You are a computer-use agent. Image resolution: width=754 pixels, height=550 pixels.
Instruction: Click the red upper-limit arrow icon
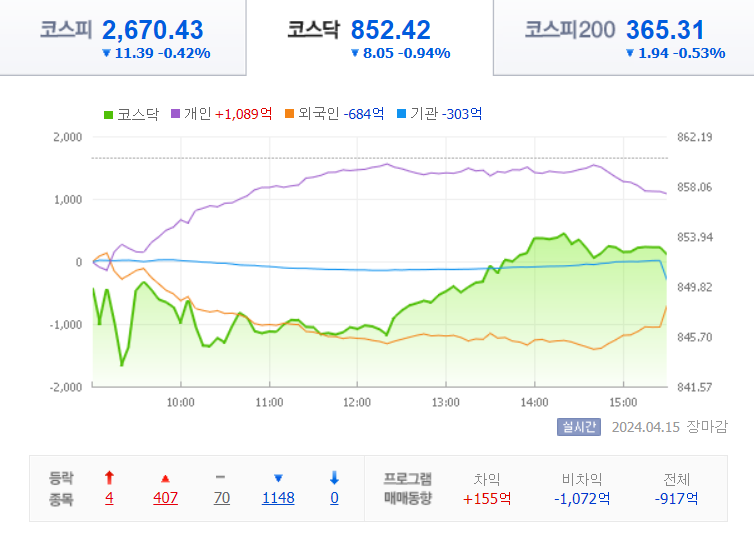109,477
